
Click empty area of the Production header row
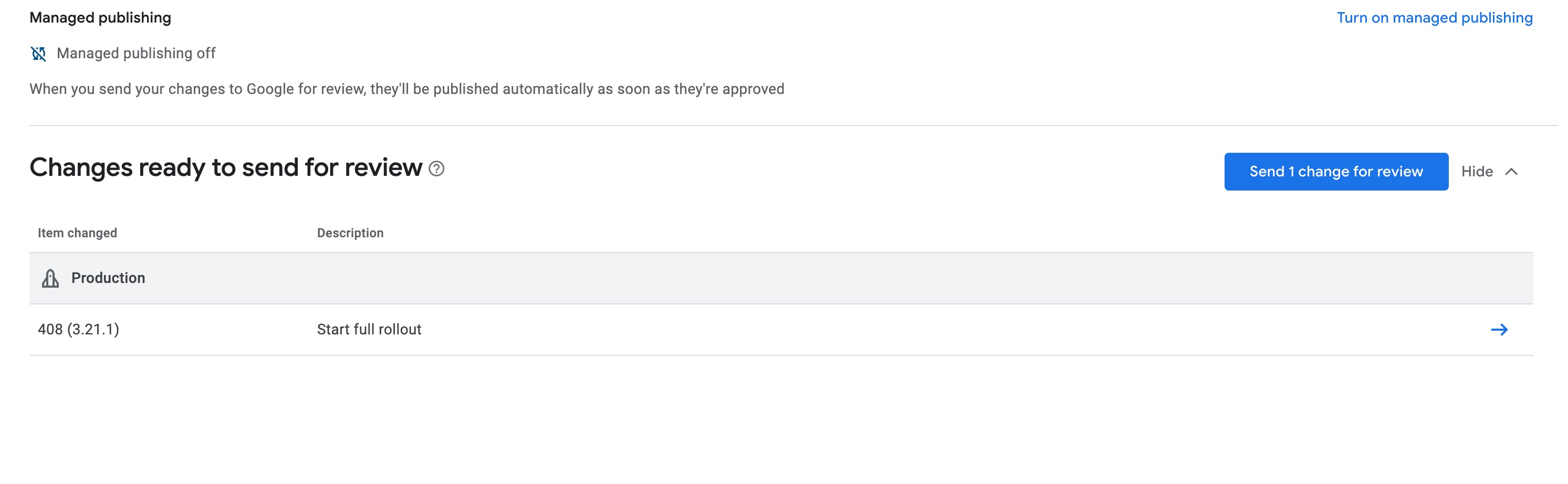pos(791,278)
